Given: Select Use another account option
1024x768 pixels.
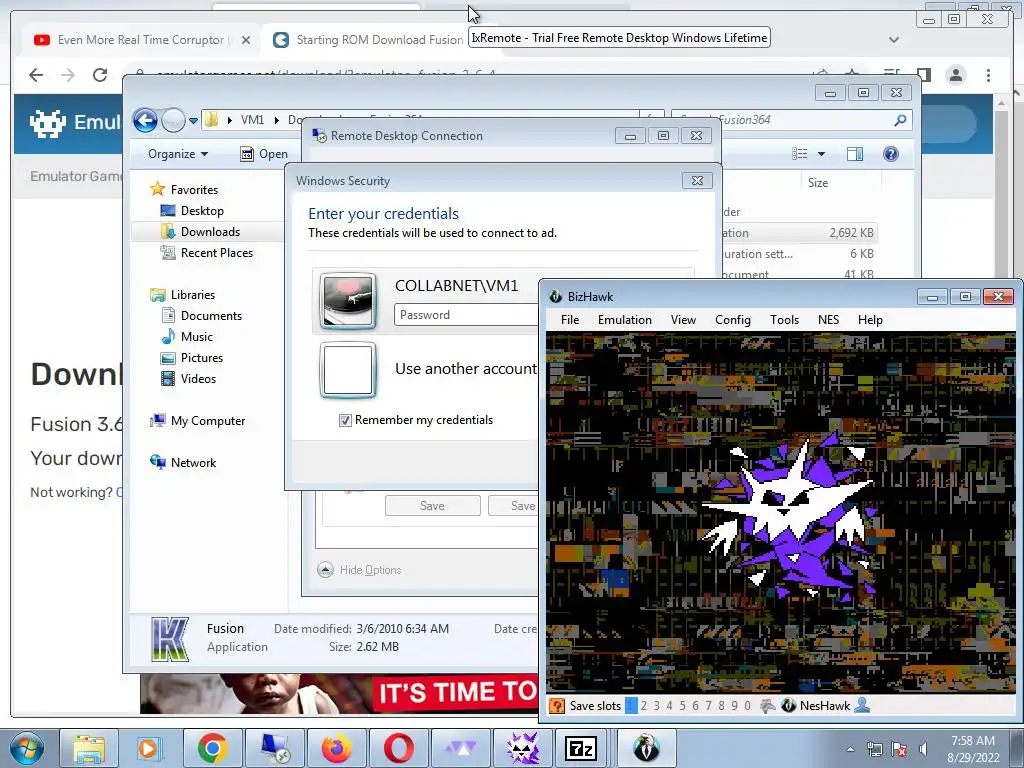Looking at the screenshot, I should [465, 369].
